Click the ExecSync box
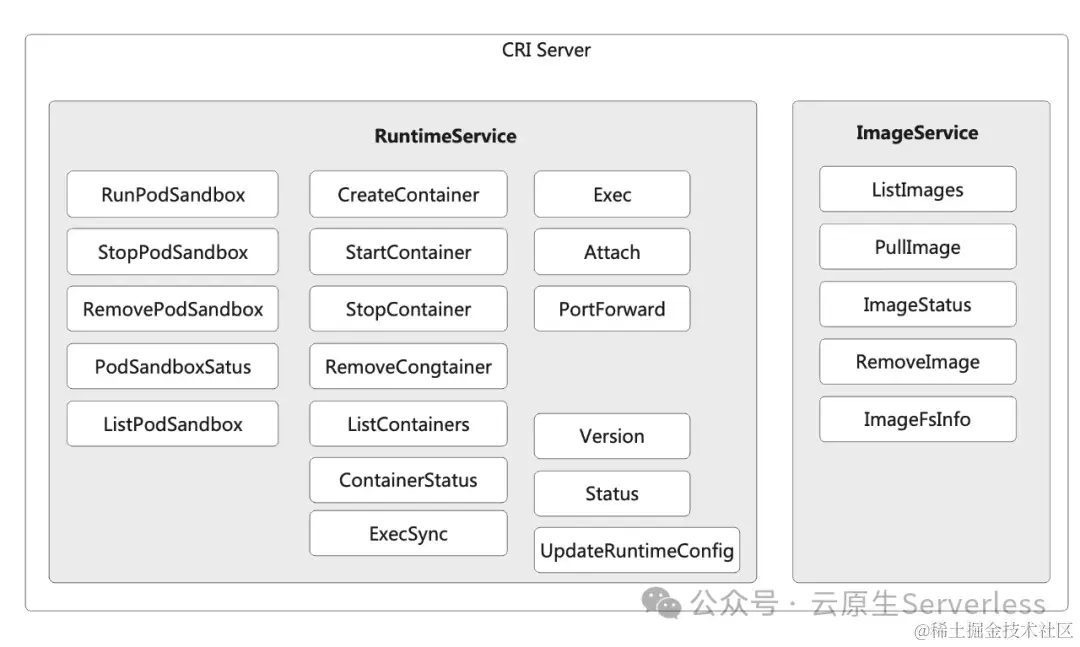The width and height of the screenshot is (1080, 647). [408, 534]
